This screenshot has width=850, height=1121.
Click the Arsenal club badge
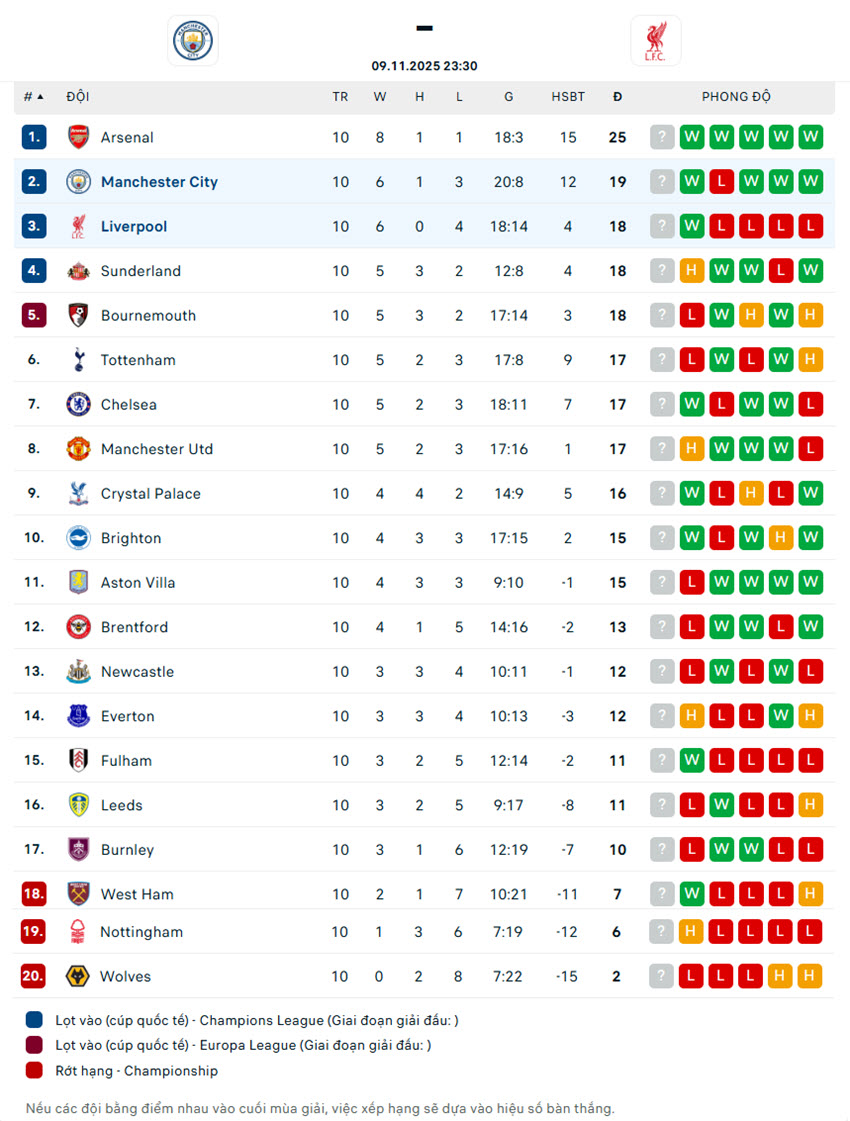78,137
